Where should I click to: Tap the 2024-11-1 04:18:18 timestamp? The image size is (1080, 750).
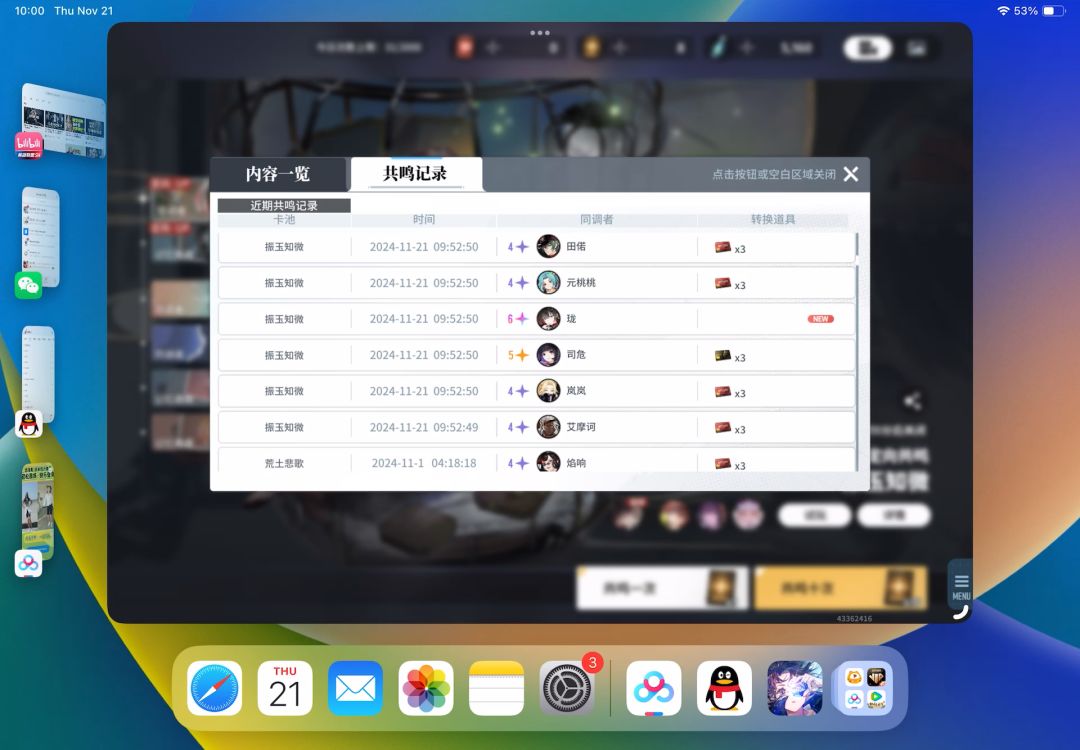[x=424, y=463]
